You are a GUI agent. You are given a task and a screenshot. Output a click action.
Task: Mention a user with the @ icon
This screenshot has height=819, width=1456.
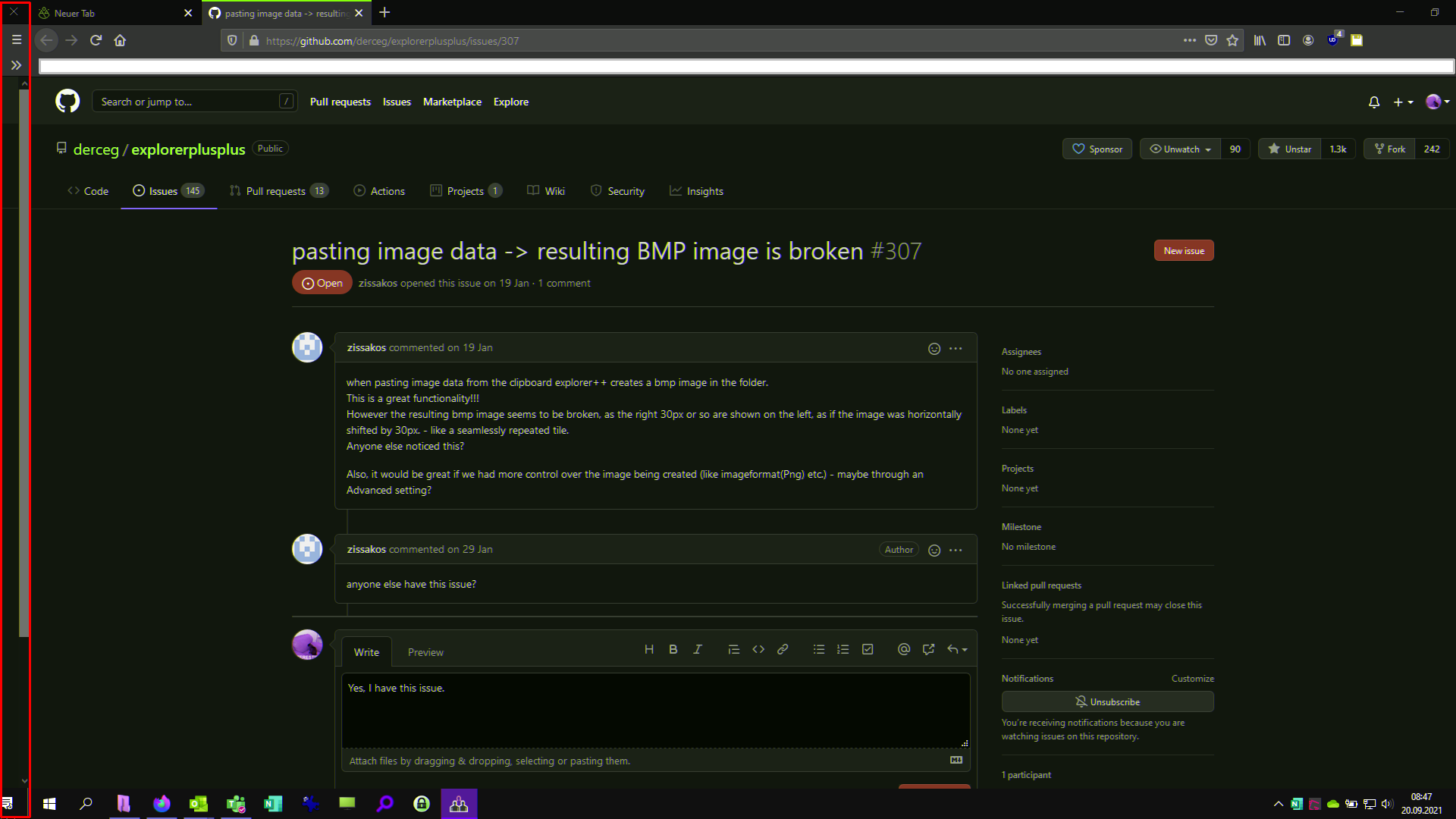[x=903, y=650]
